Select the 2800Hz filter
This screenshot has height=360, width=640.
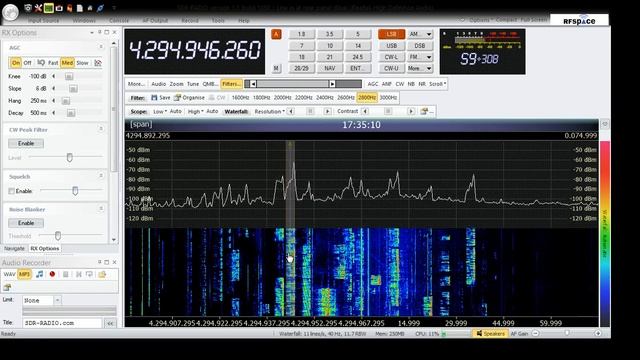(x=367, y=98)
